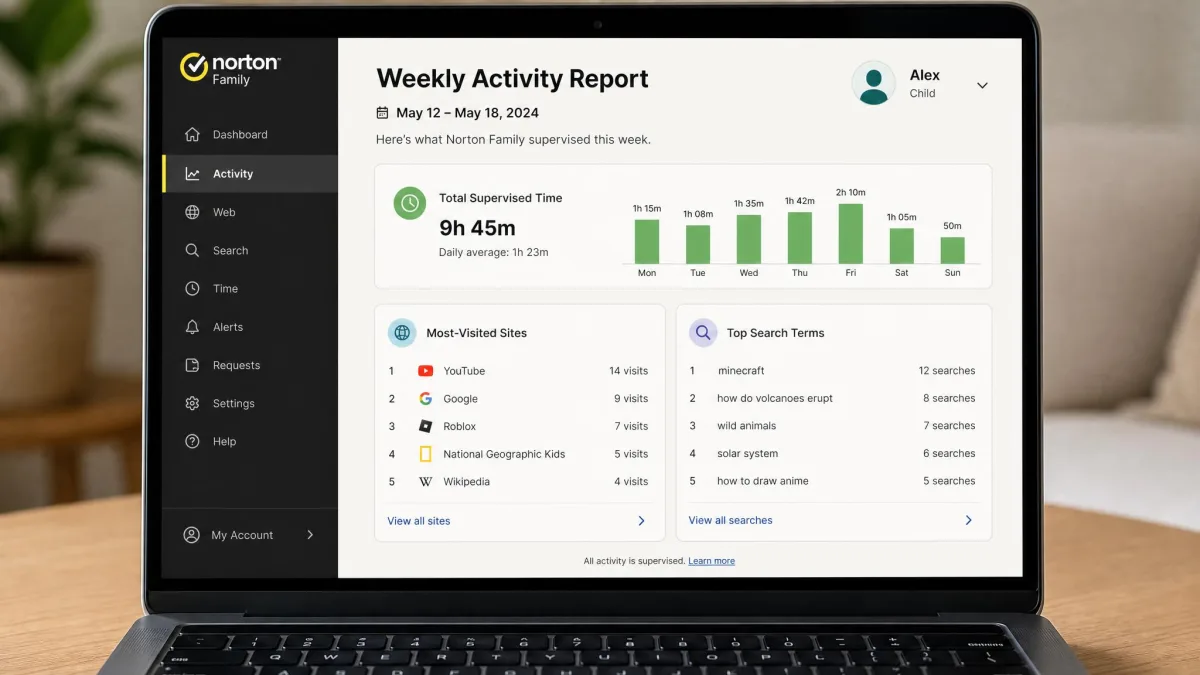Click the National Geographic Kids site name
Image resolution: width=1200 pixels, height=675 pixels.
504,454
